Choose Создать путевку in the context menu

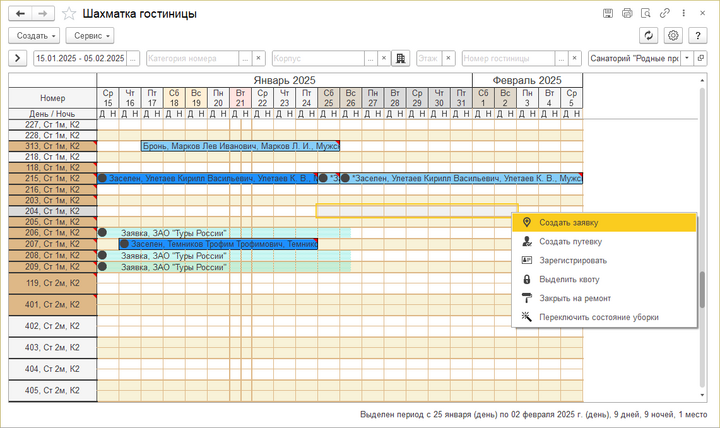click(604, 242)
